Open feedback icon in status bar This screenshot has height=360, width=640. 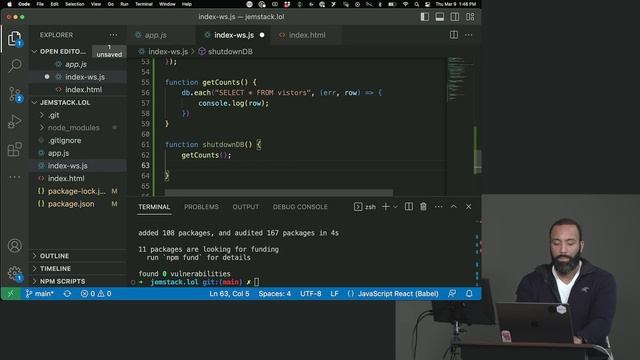tap(452, 294)
